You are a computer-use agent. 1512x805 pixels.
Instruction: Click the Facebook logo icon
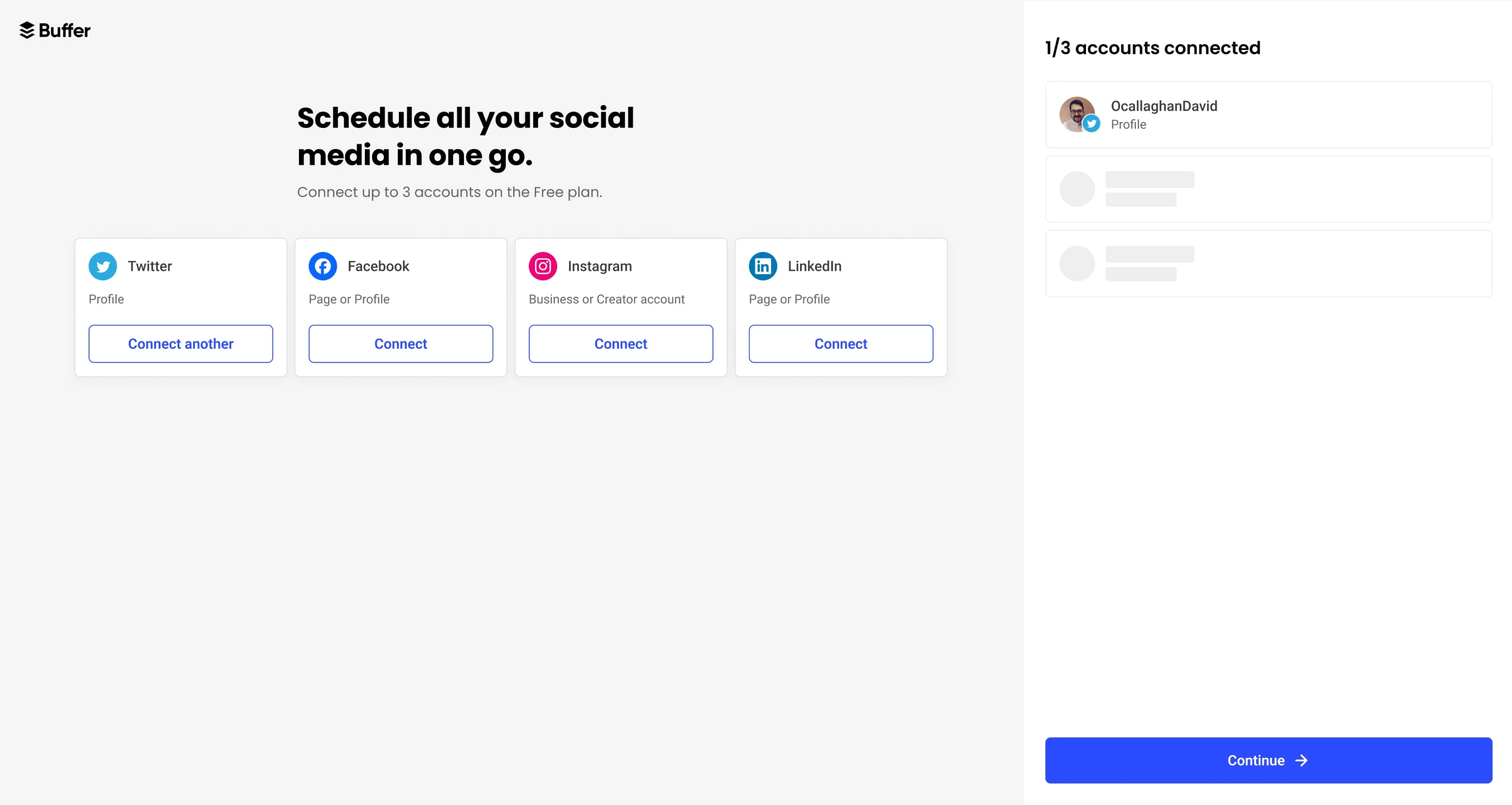point(323,266)
